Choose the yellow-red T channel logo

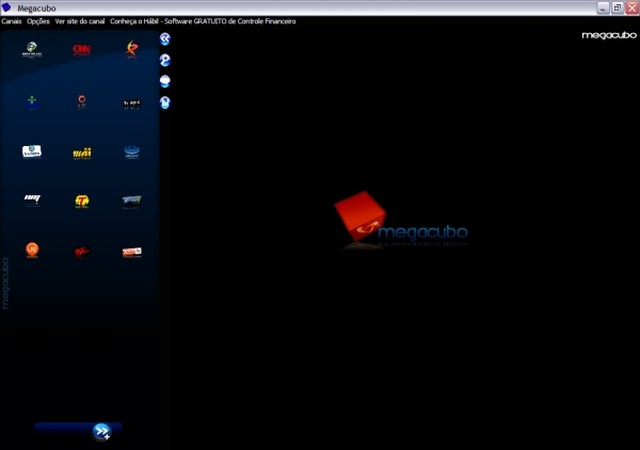pyautogui.click(x=82, y=201)
